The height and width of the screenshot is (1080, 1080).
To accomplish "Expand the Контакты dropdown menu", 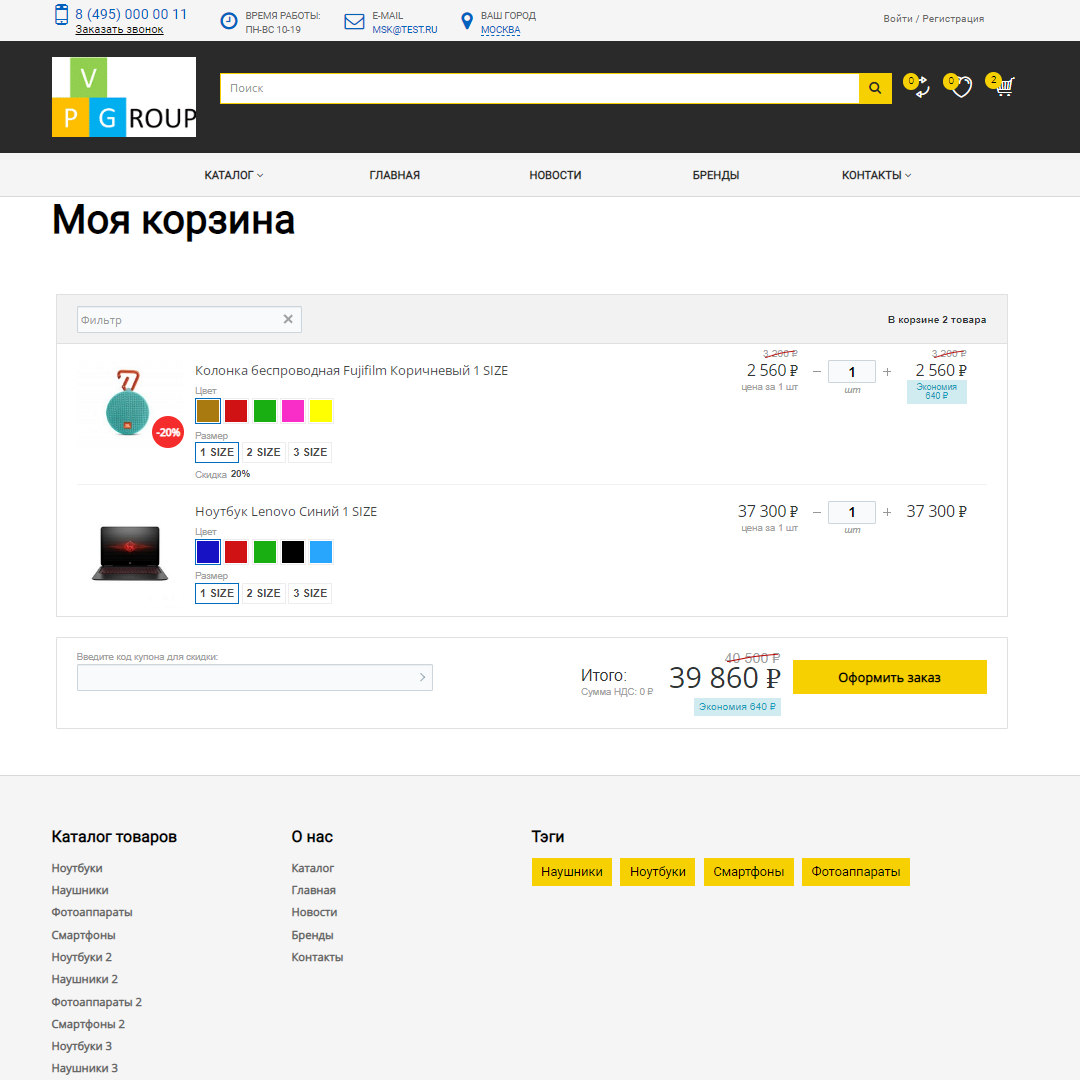I will point(876,175).
